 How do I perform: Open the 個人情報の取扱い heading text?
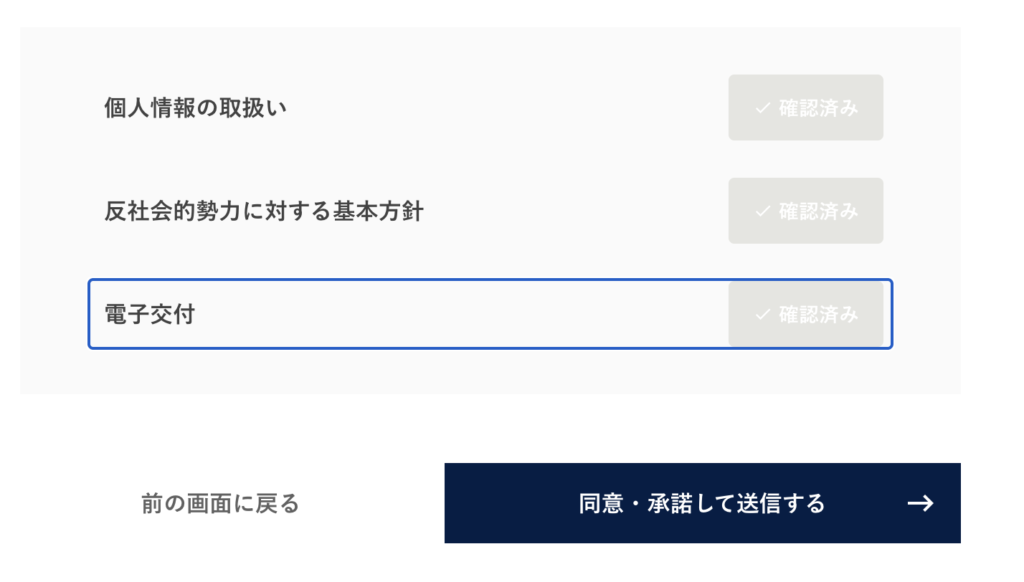pos(195,108)
